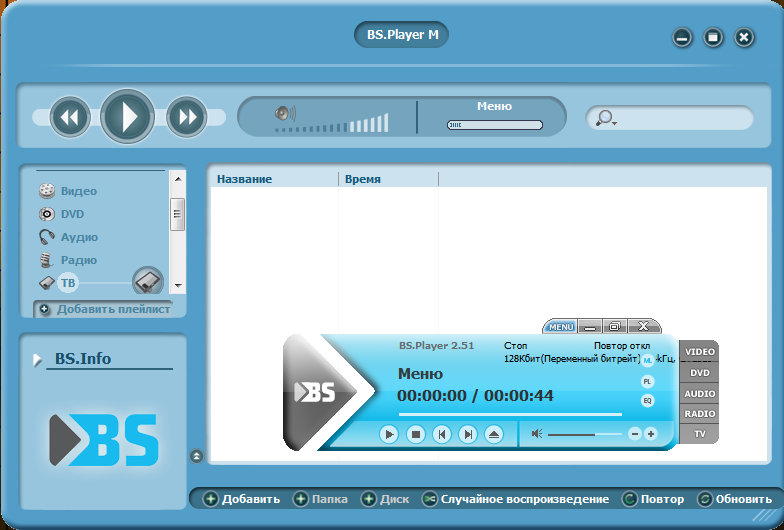Click the sidebar scrollbar thumb
Image resolution: width=784 pixels, height=530 pixels.
pos(178,214)
